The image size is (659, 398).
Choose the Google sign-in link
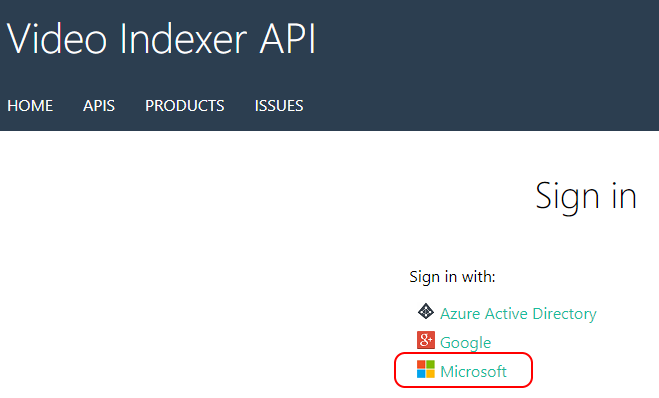click(x=465, y=343)
